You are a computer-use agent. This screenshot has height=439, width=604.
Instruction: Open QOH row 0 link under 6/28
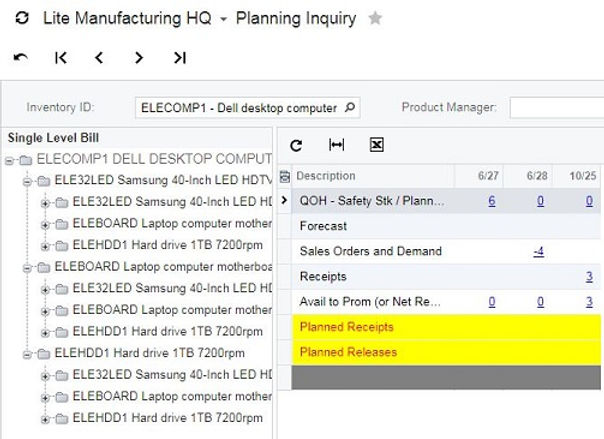540,201
